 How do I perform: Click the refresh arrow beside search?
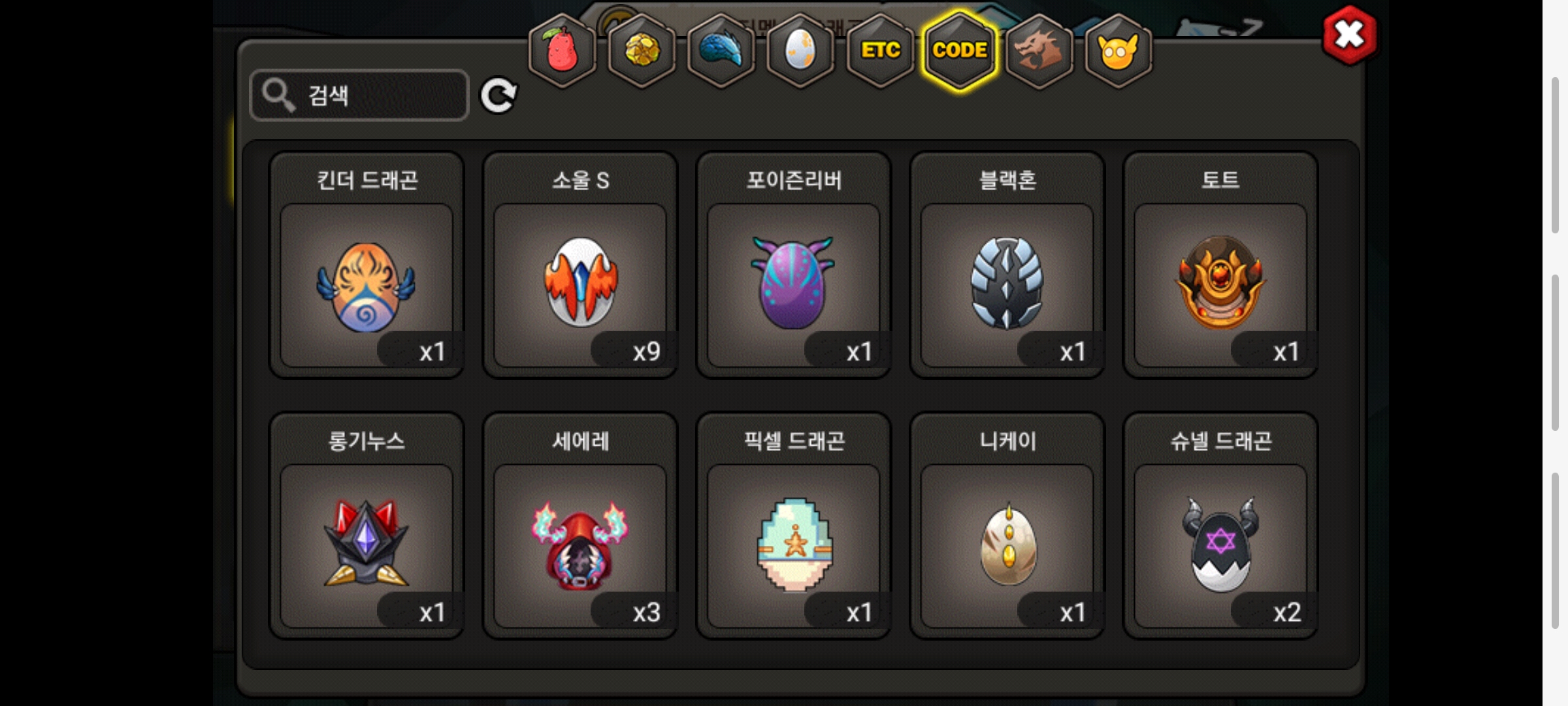(498, 96)
